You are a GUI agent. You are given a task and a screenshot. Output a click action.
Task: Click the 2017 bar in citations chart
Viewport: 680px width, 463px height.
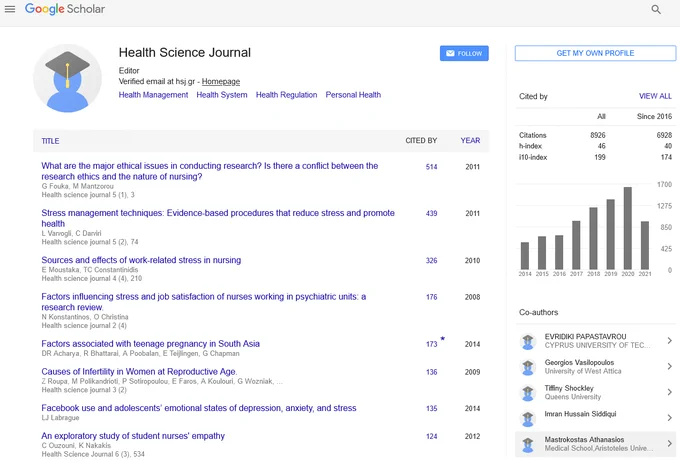[x=576, y=245]
